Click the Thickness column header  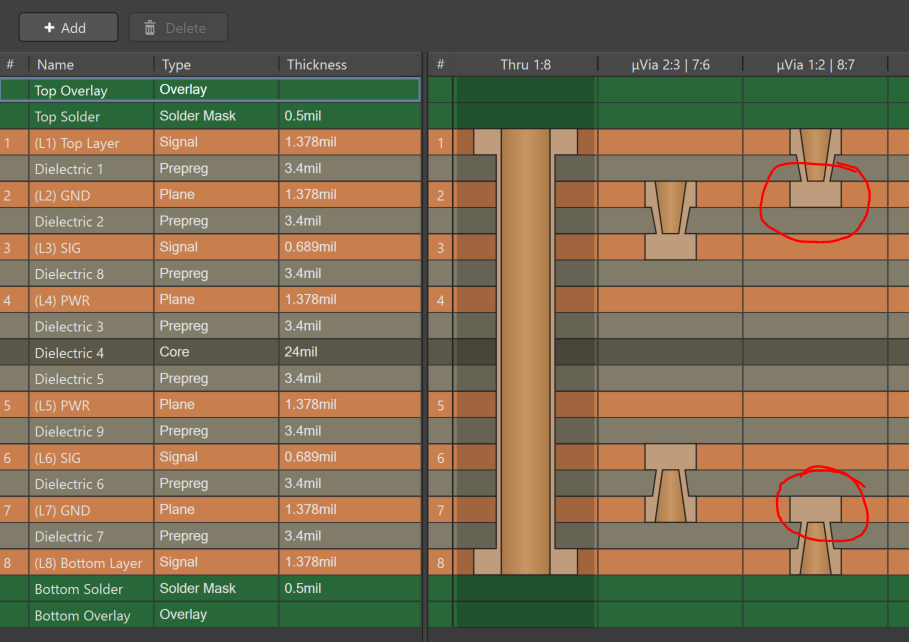(317, 65)
